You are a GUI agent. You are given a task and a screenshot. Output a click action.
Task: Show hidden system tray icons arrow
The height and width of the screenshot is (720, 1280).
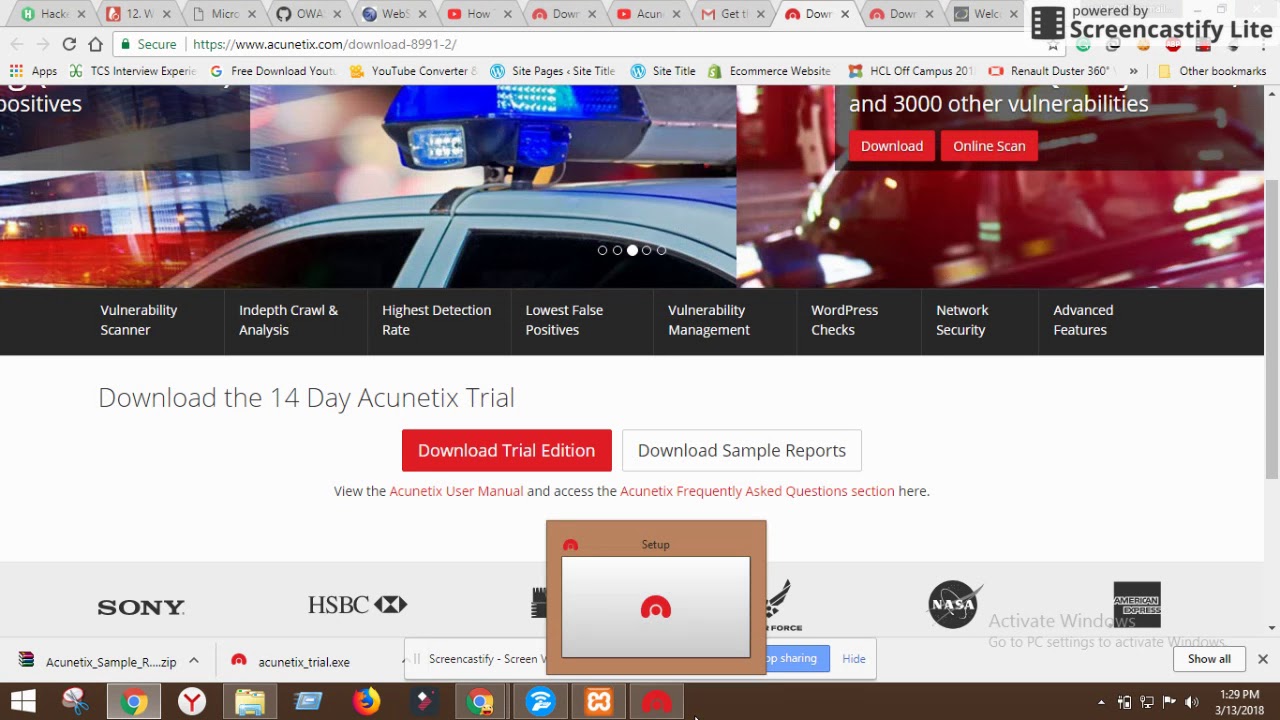pos(1101,702)
